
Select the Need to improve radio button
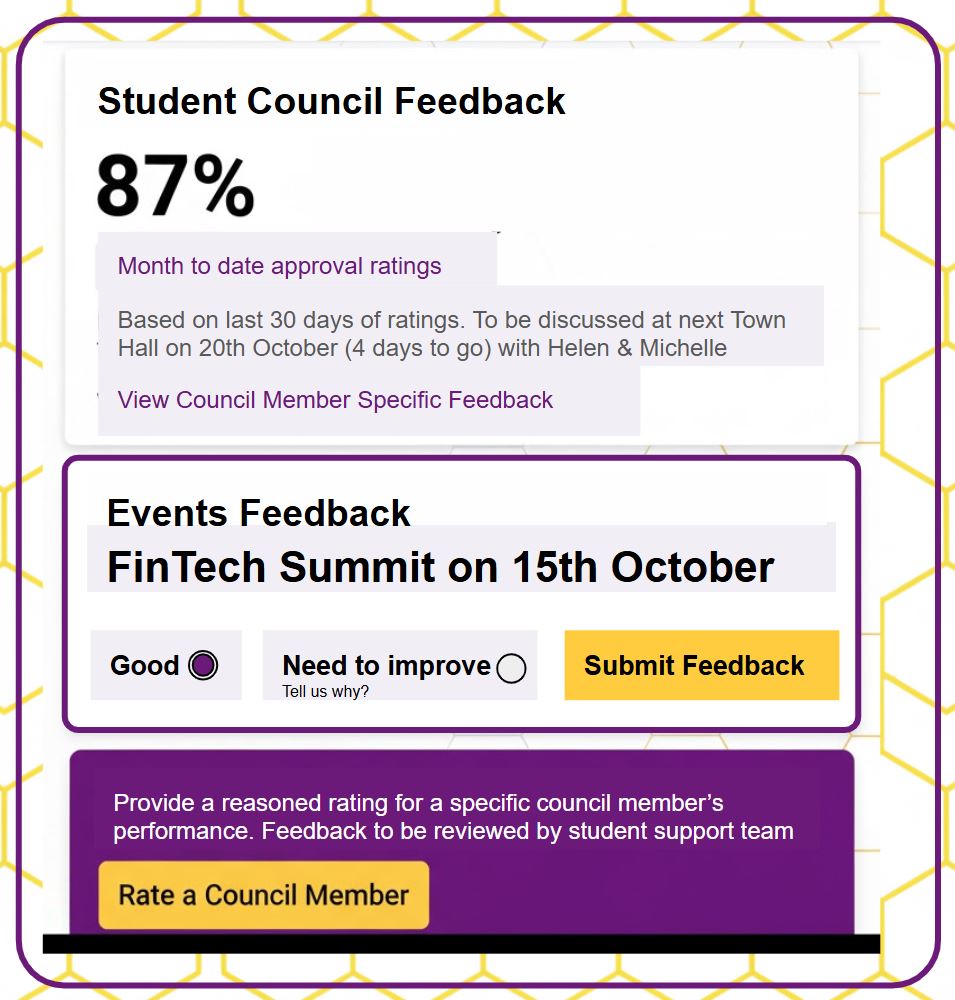click(x=511, y=668)
